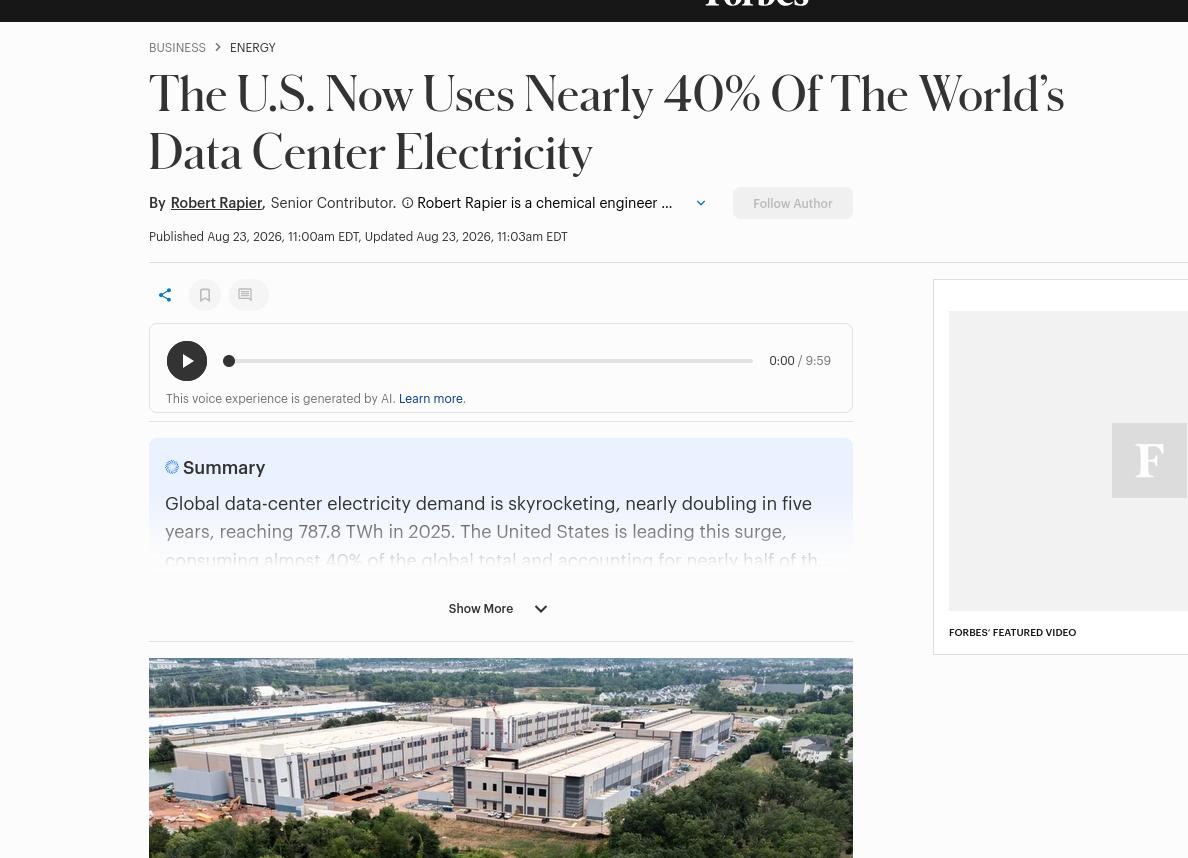Viewport: 1188px width, 858px height.
Task: Click the audio progress slider track
Action: click(x=488, y=361)
